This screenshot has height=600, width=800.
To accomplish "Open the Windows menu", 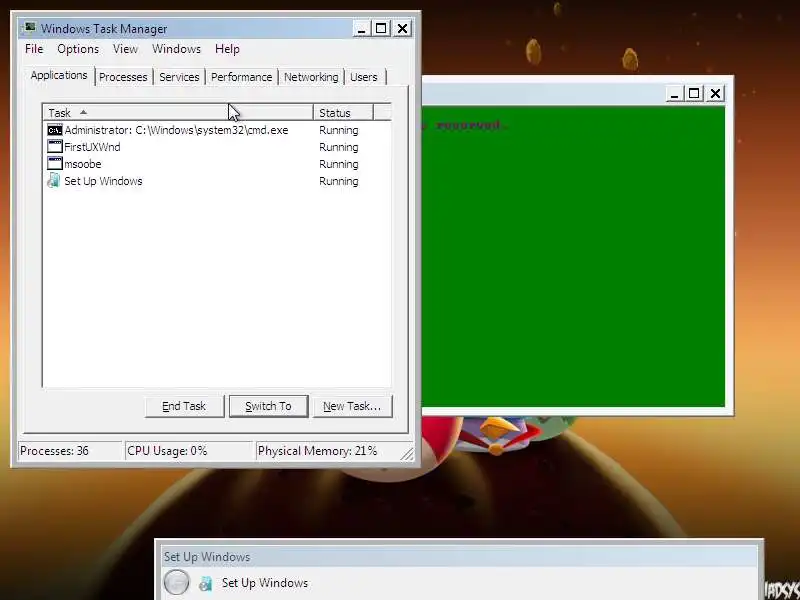I will coord(177,49).
